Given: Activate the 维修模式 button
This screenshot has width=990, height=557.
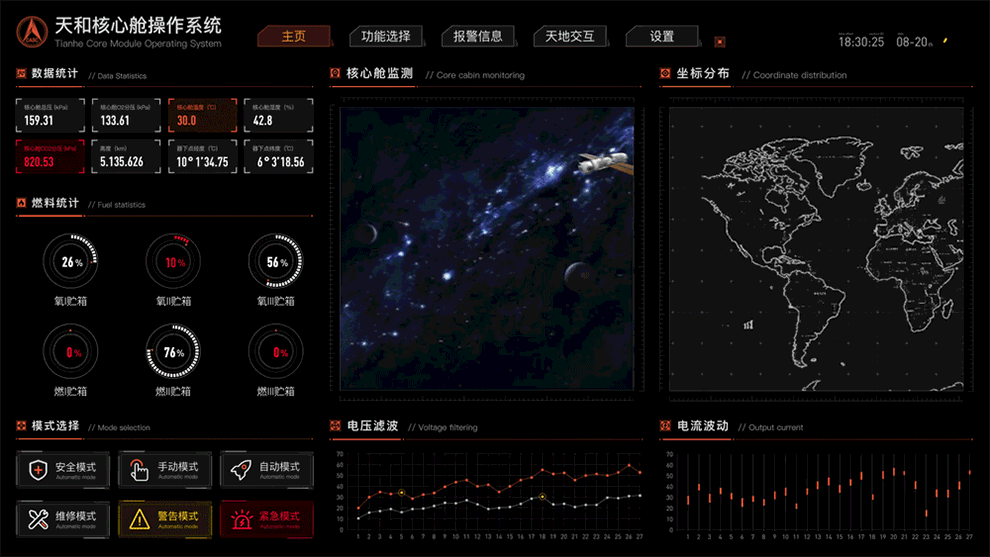Looking at the screenshot, I should tap(63, 519).
